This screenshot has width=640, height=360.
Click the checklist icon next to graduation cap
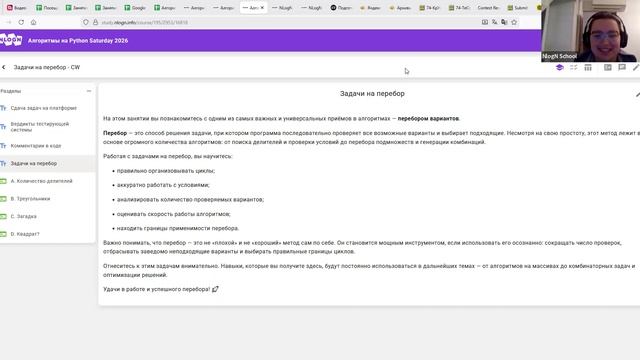click(x=573, y=67)
